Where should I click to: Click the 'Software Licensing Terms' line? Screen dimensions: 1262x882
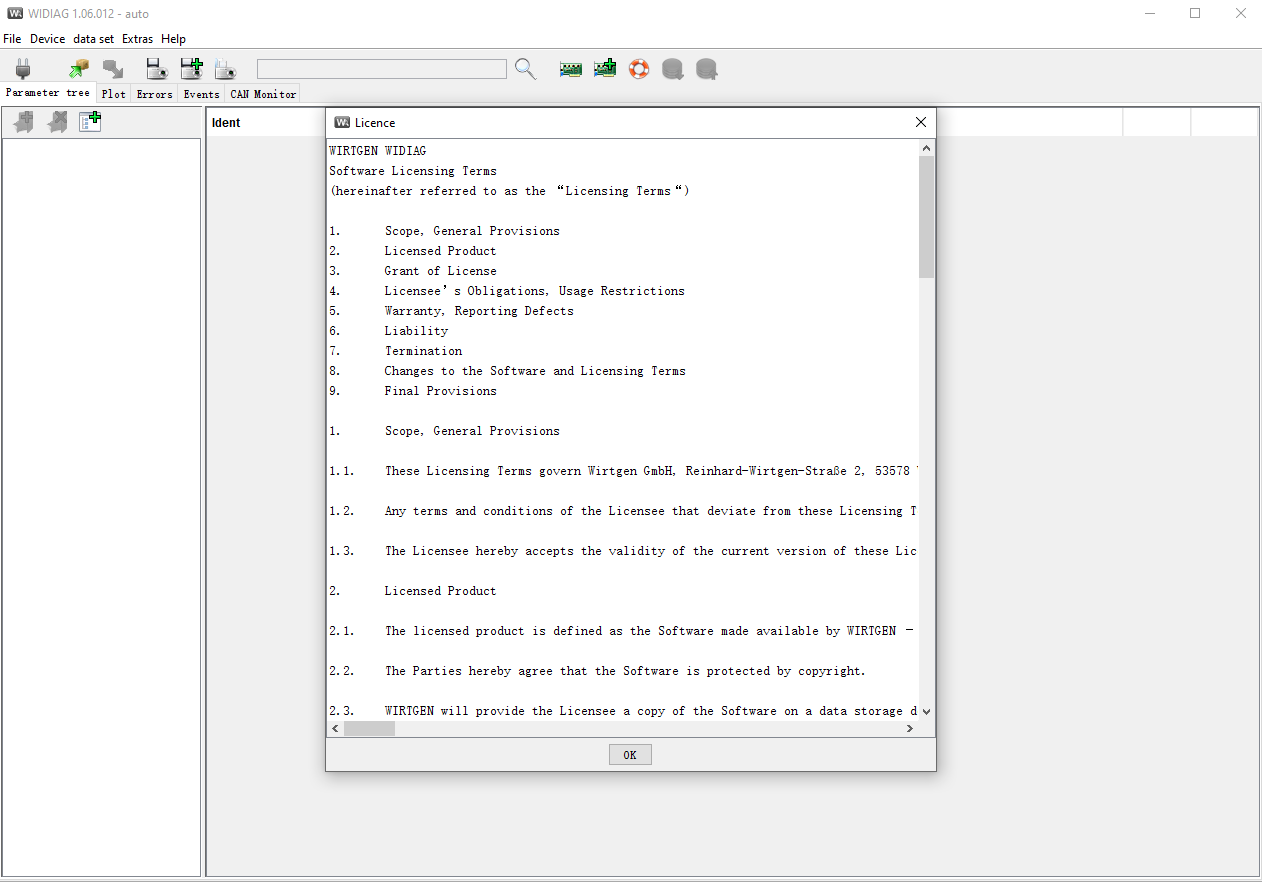point(413,171)
